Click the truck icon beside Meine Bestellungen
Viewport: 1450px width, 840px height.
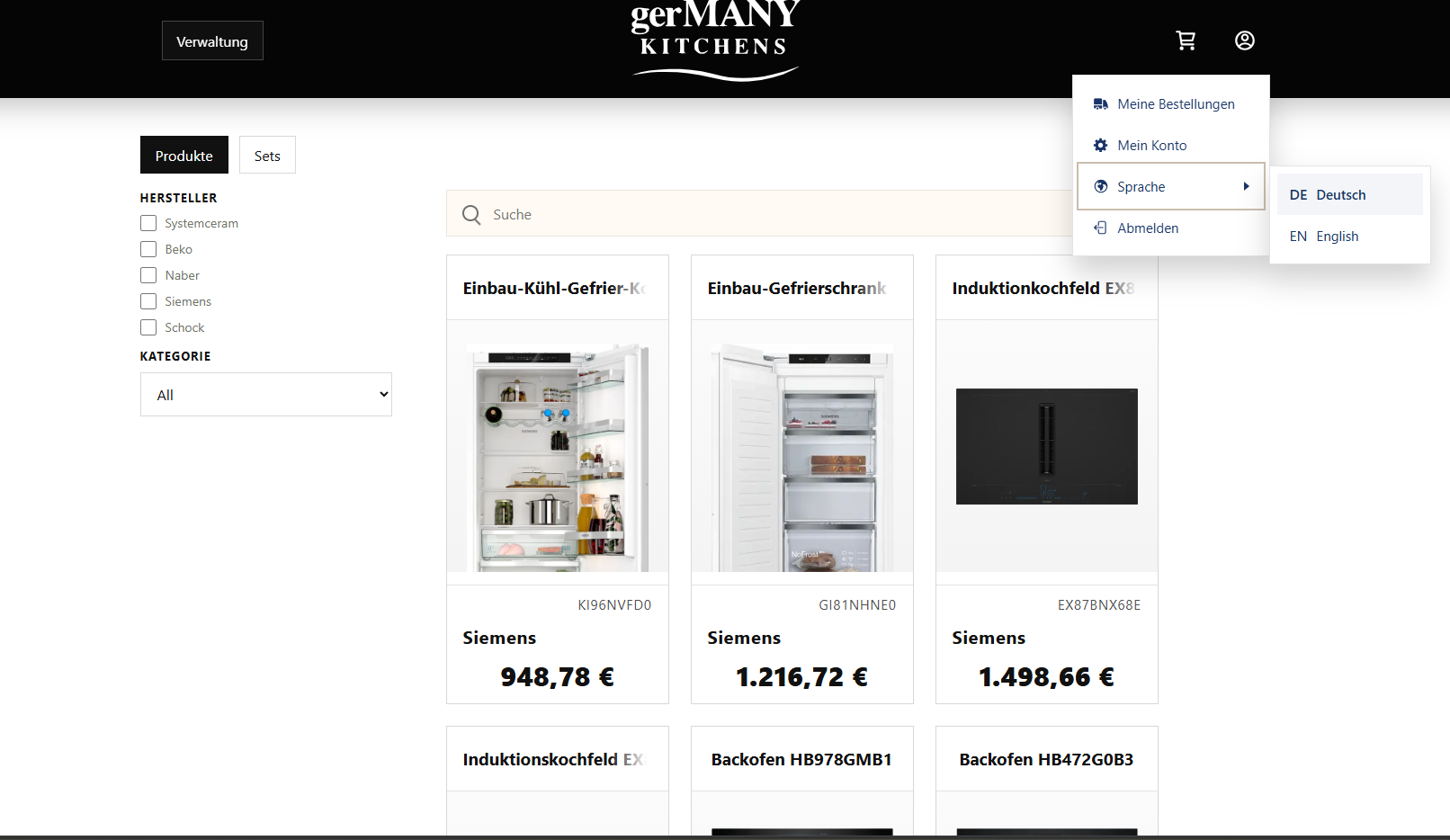(1100, 104)
